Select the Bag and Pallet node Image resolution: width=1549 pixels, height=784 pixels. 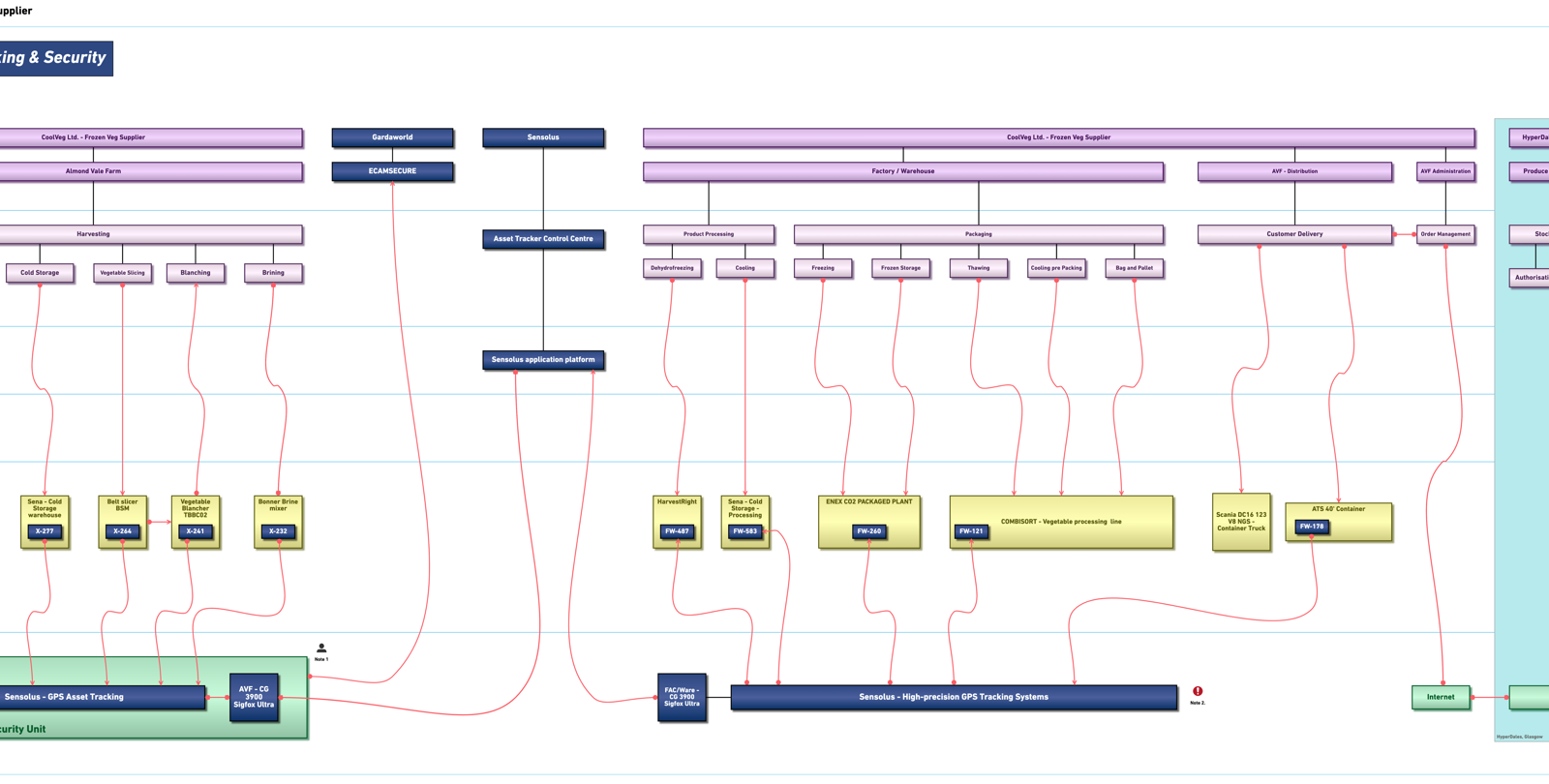[1134, 268]
